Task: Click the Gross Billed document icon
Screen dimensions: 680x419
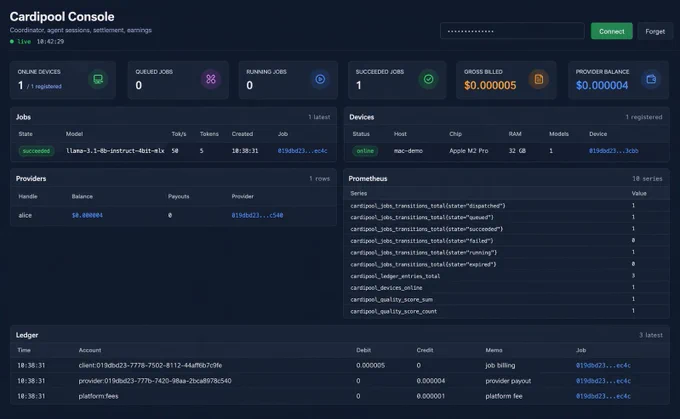Action: [x=539, y=79]
